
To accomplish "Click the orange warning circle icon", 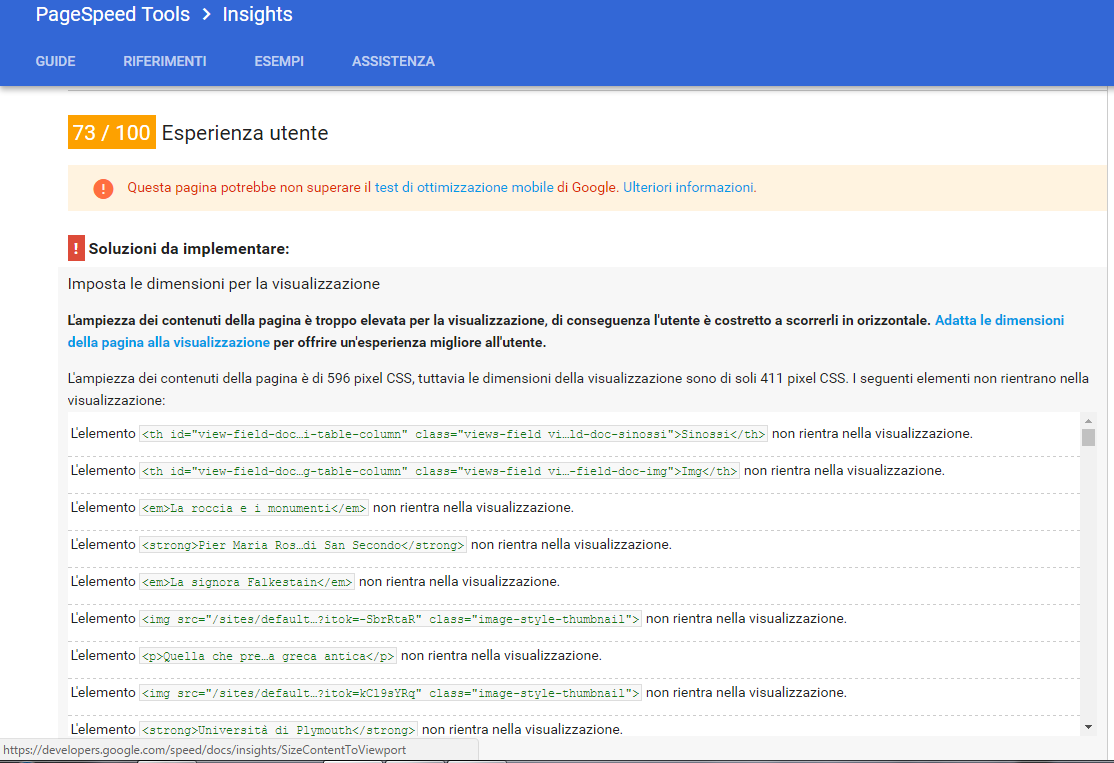I will (103, 188).
